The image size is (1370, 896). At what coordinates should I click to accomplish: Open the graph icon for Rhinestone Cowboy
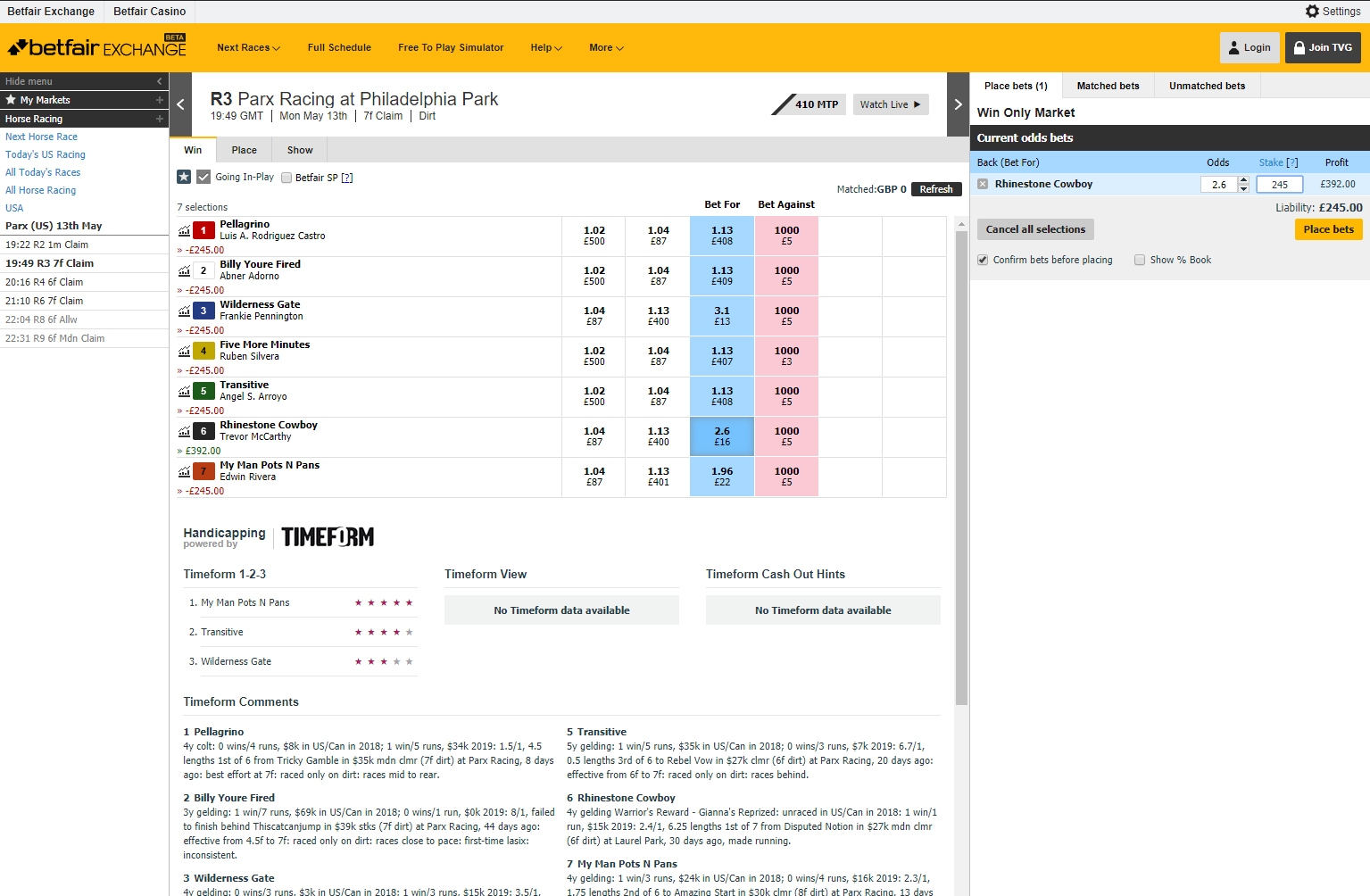[x=184, y=431]
